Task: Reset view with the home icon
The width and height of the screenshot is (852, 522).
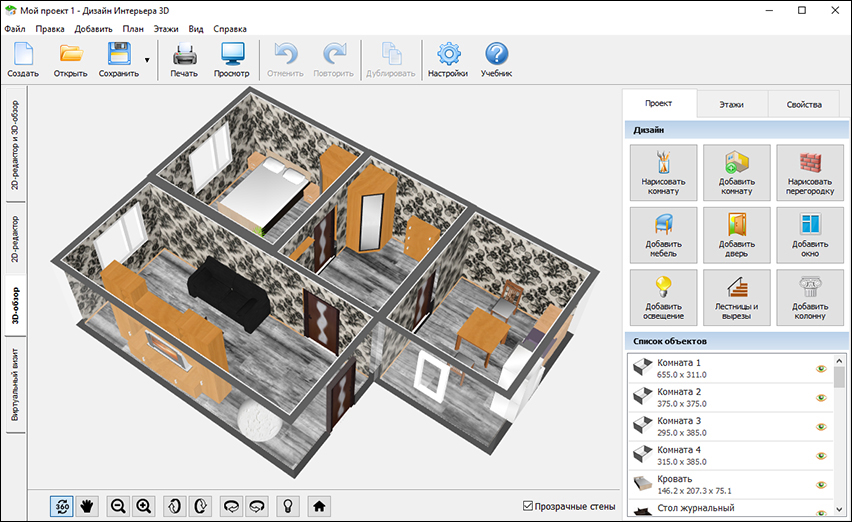Action: tap(319, 506)
